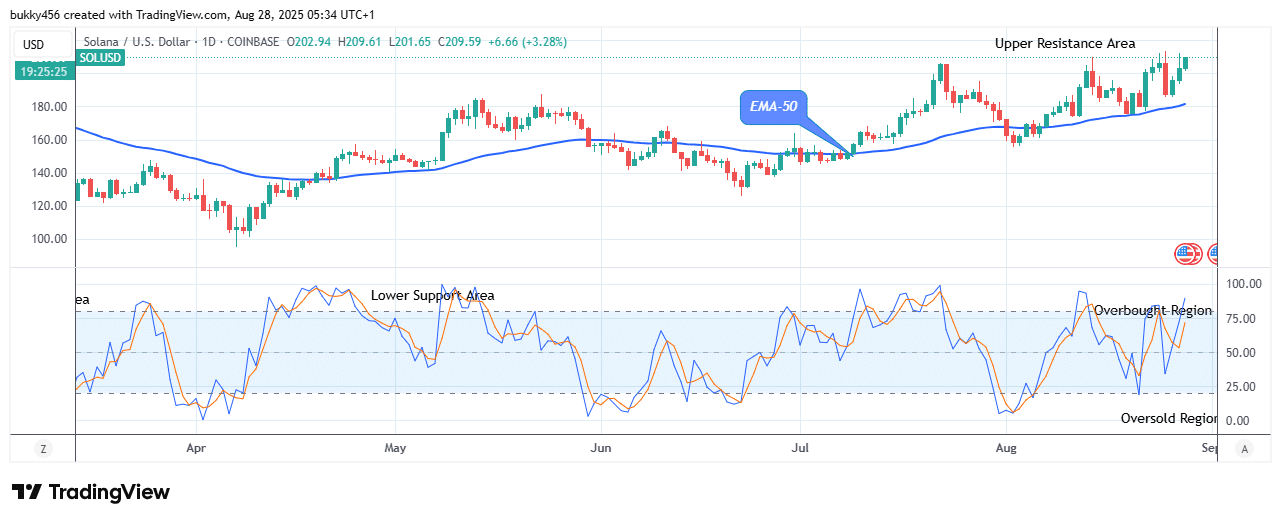This screenshot has width=1281, height=522.
Task: Select the Overbought Region annotation
Action: pos(1153,311)
